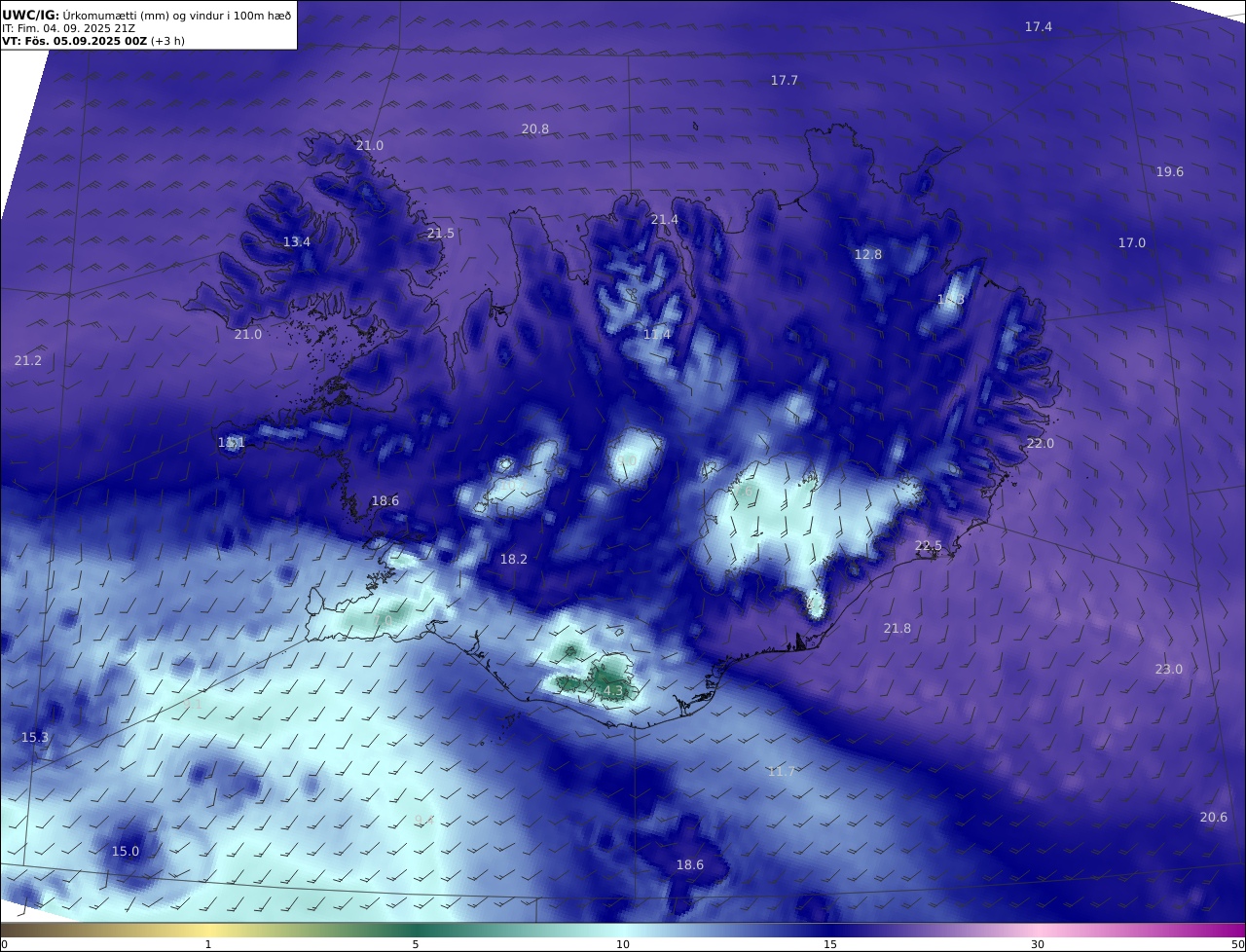Click the 'VT: Fös. 05.09.2025 00Z (+3 h)' line

click(x=93, y=41)
